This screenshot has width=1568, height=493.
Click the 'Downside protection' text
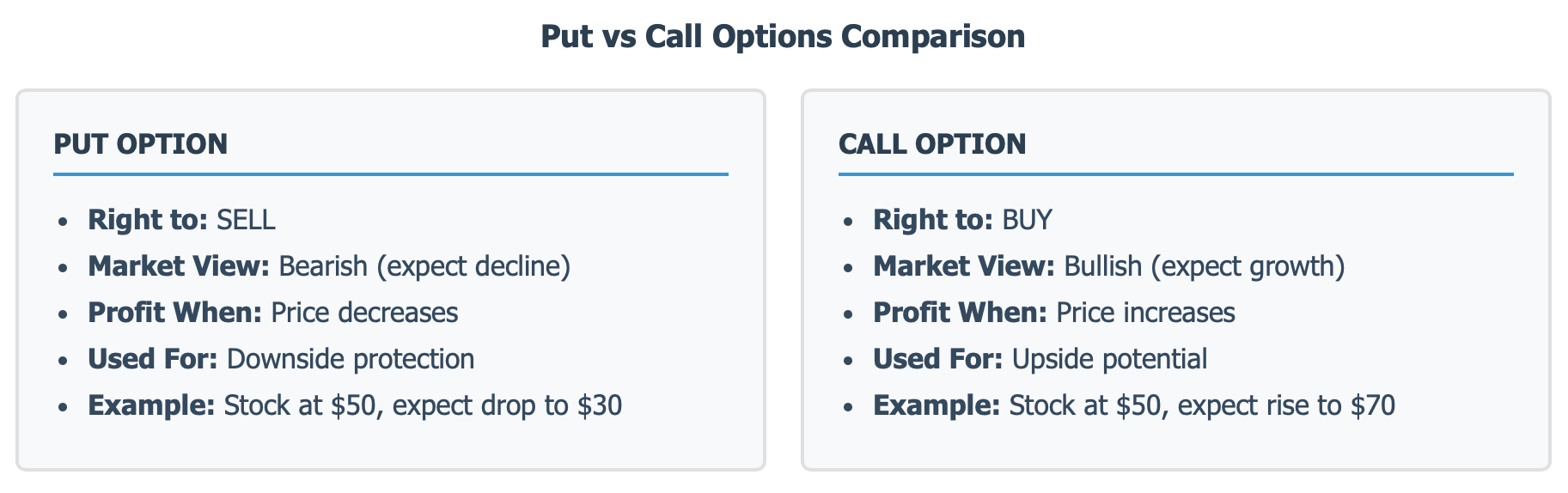(x=351, y=359)
